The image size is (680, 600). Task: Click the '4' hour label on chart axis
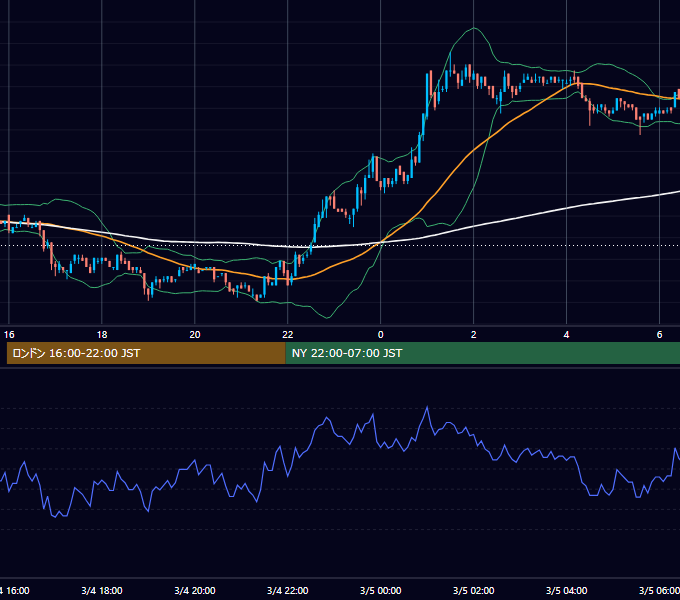pyautogui.click(x=566, y=335)
